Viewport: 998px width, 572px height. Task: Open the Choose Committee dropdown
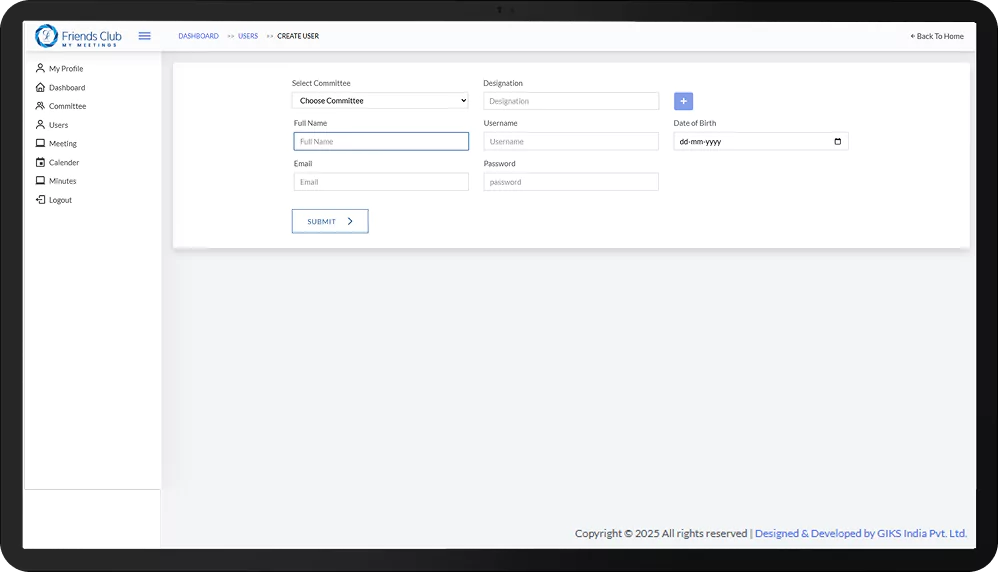click(x=380, y=101)
